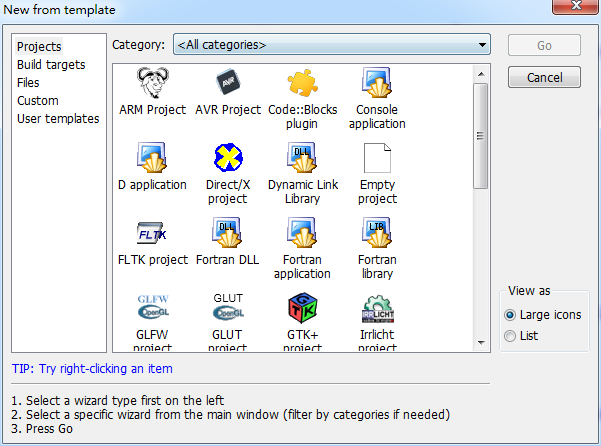
Task: Select Projects wizard type
Action: click(x=39, y=47)
